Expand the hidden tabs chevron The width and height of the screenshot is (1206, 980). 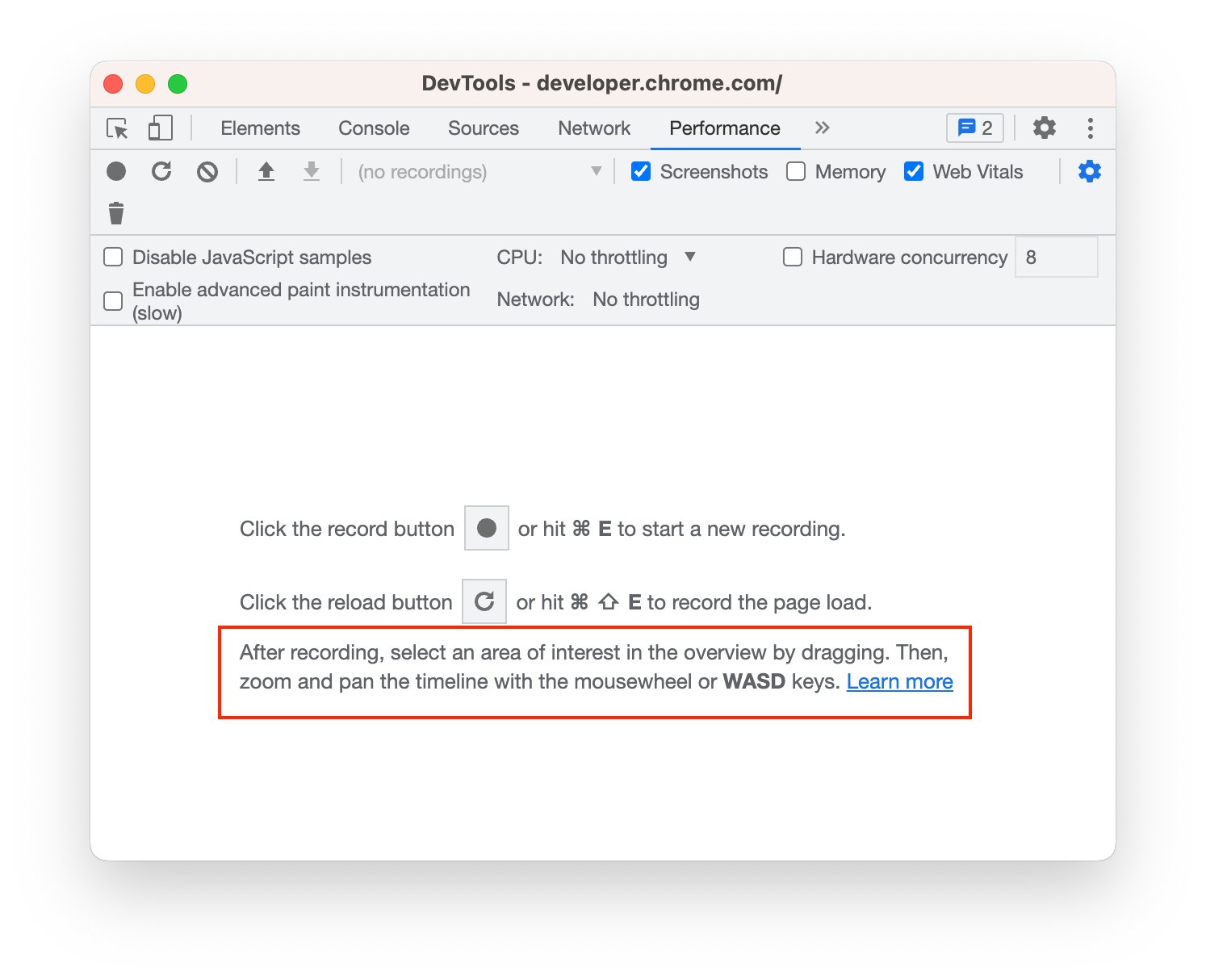click(822, 128)
